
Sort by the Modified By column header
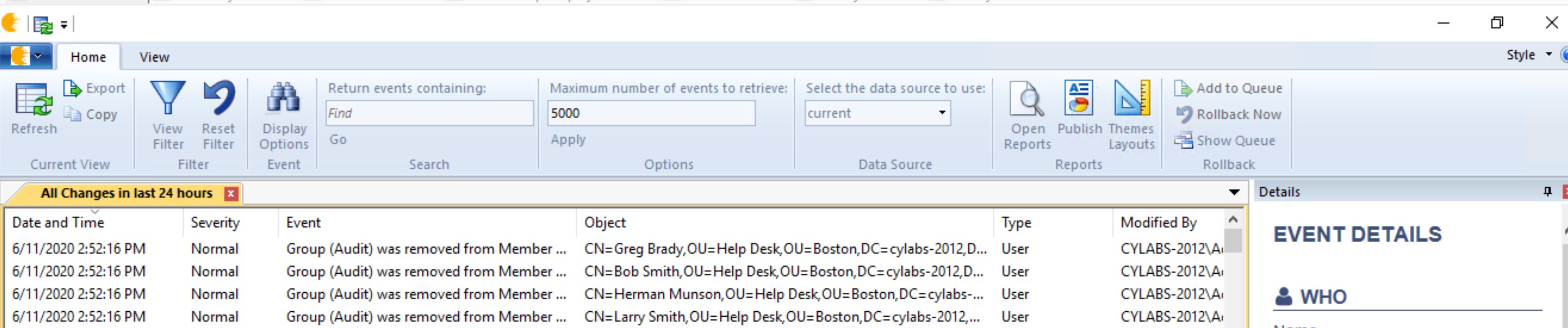[1168, 223]
